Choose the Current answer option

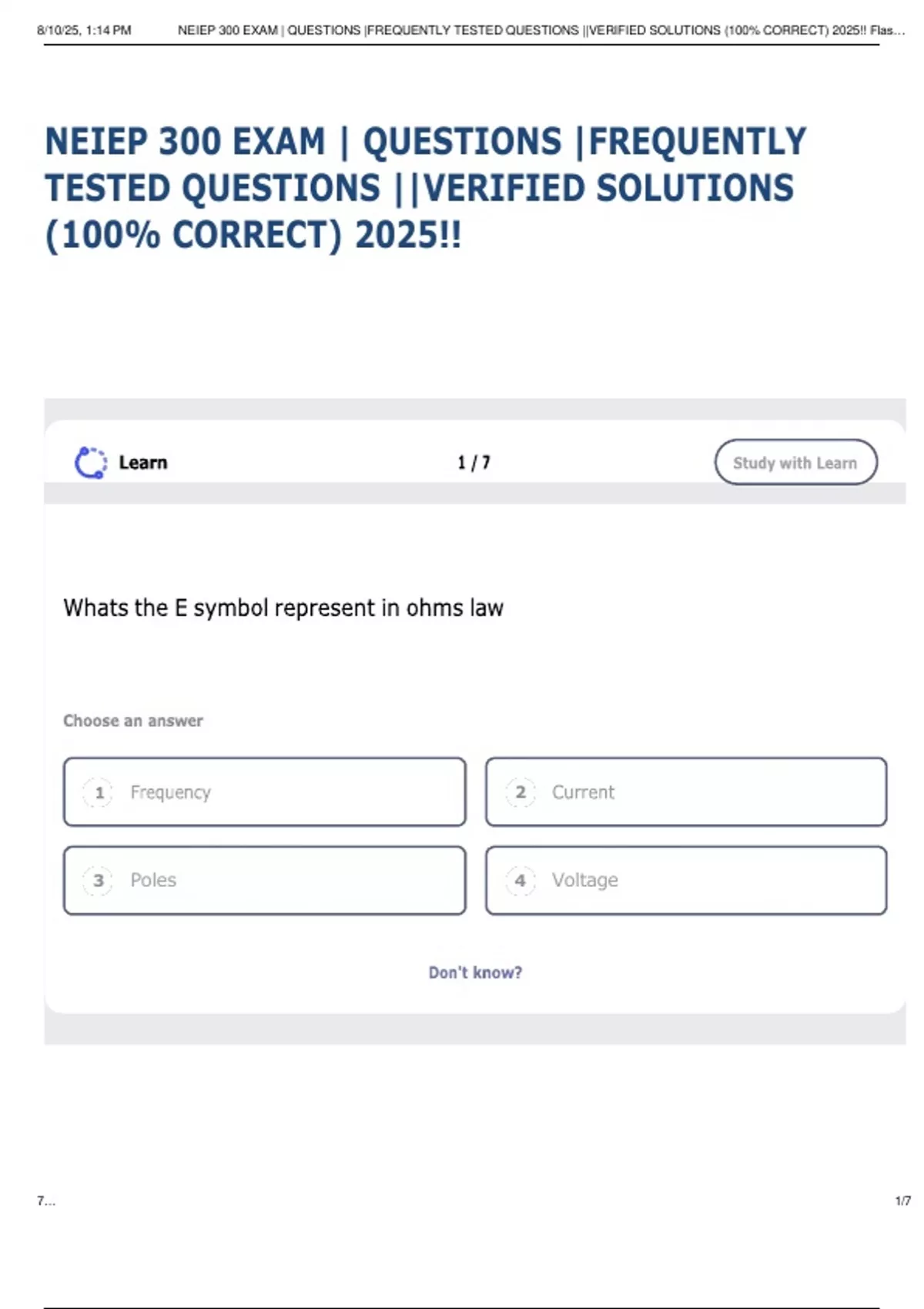[x=685, y=792]
